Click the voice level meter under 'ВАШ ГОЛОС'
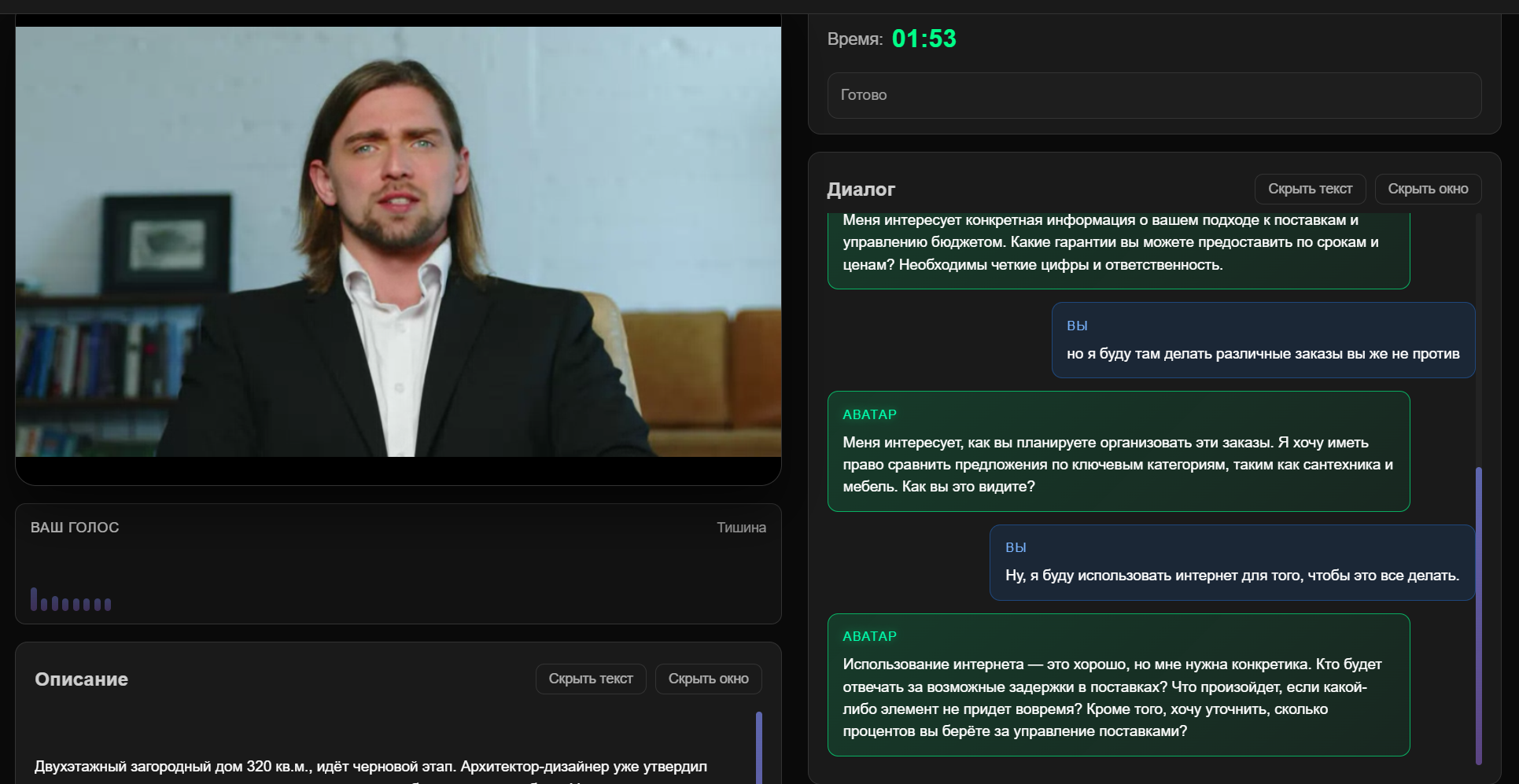 pyautogui.click(x=71, y=602)
